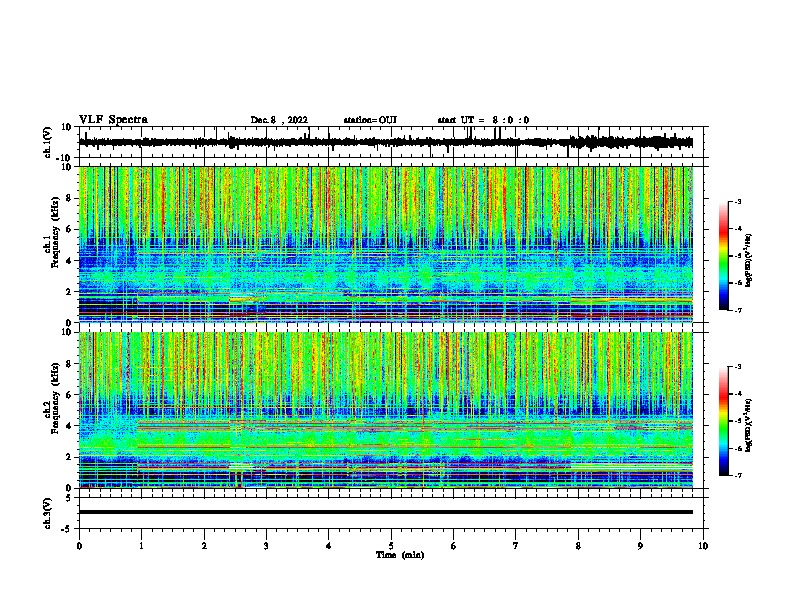This screenshot has height=612, width=792.
Task: Select the "start UT = 8:0:0" text
Action: pyautogui.click(x=483, y=120)
